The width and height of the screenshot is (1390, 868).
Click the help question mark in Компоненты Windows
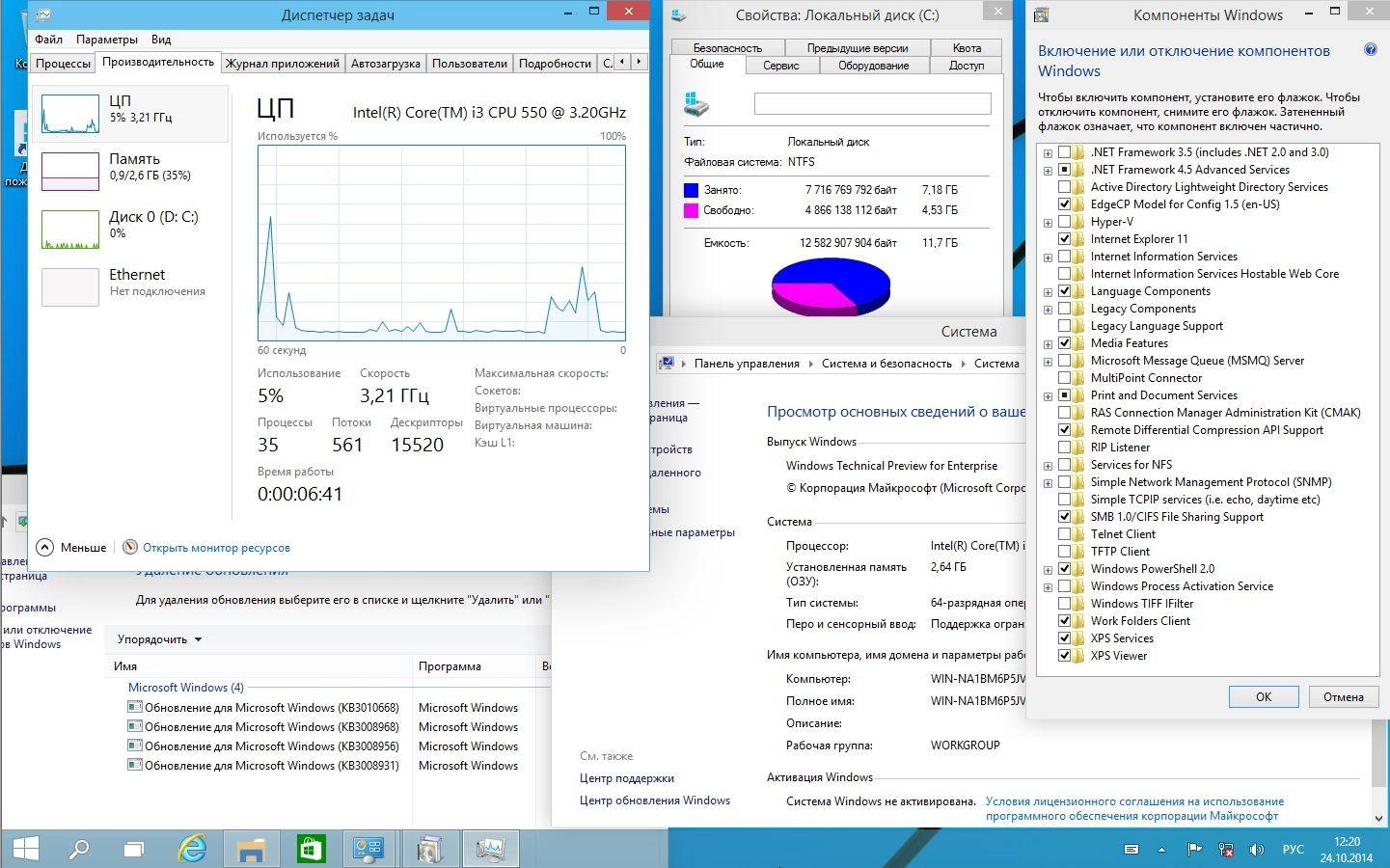pos(1371,50)
